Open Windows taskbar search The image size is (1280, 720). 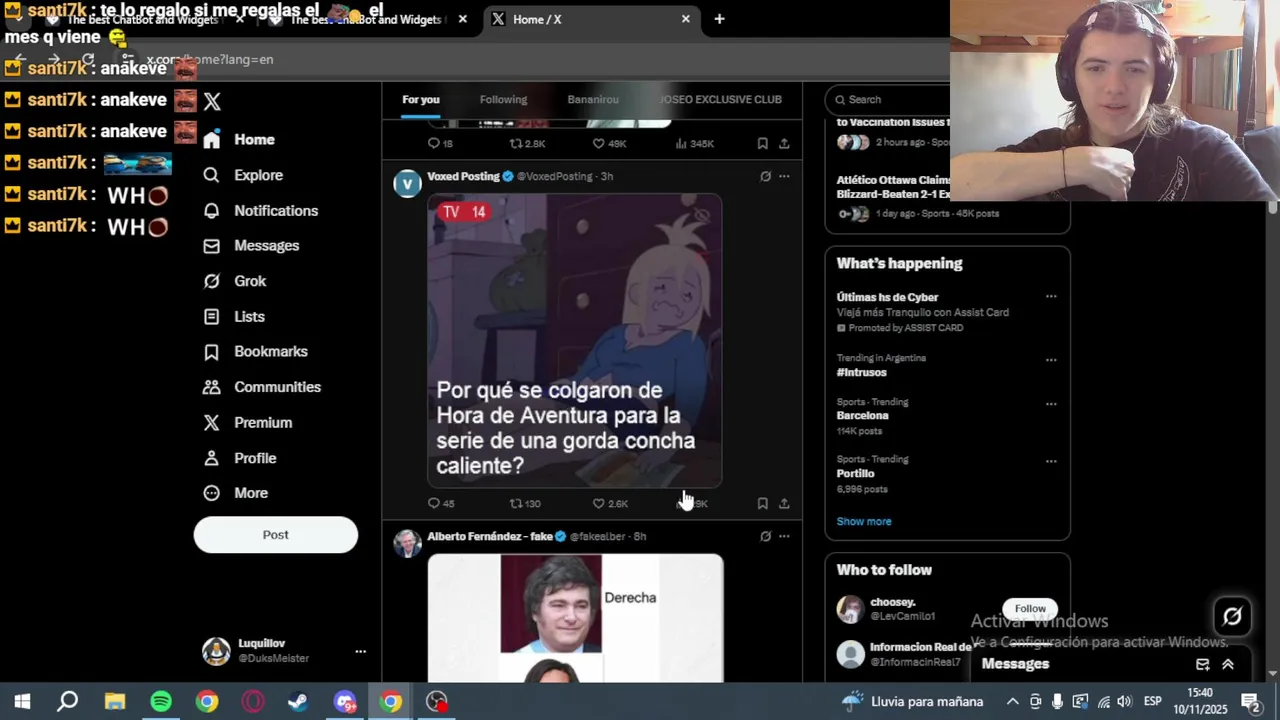pyautogui.click(x=67, y=702)
